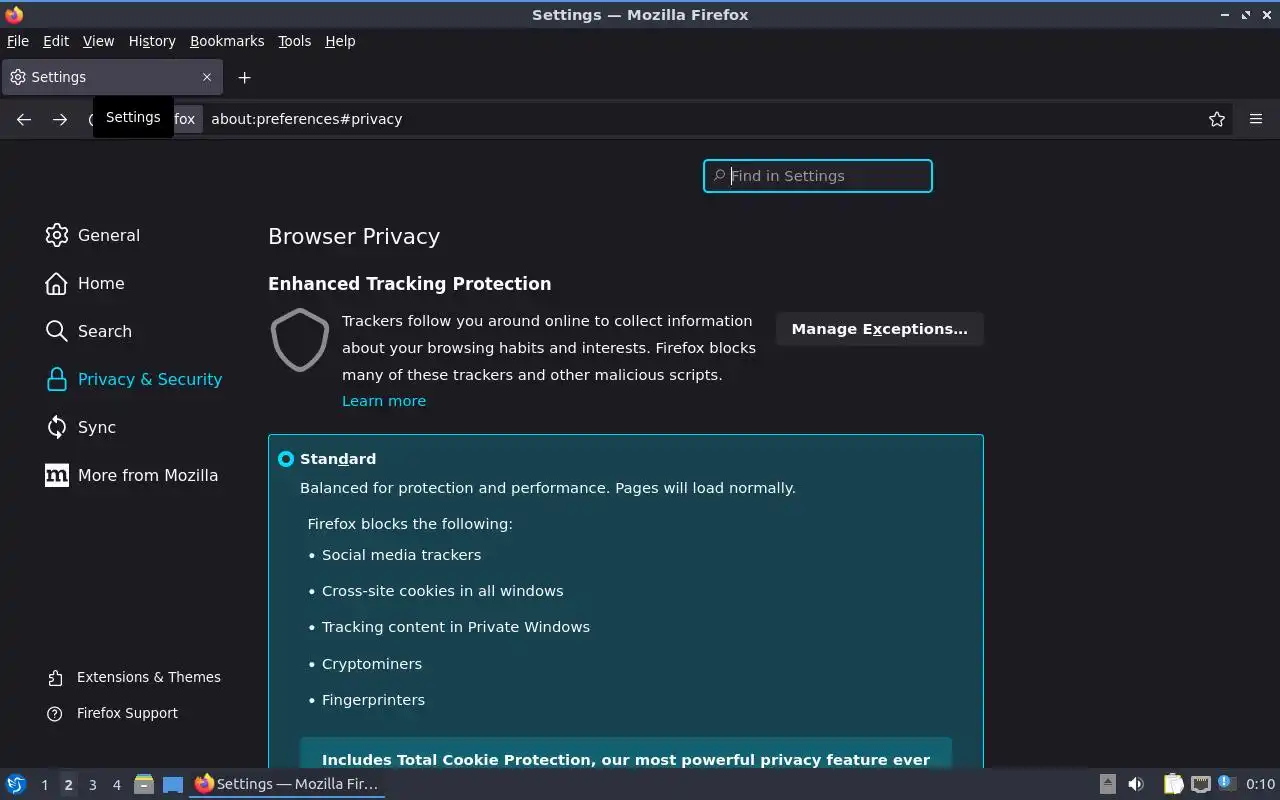Open the Help menu
1280x800 pixels.
(340, 41)
